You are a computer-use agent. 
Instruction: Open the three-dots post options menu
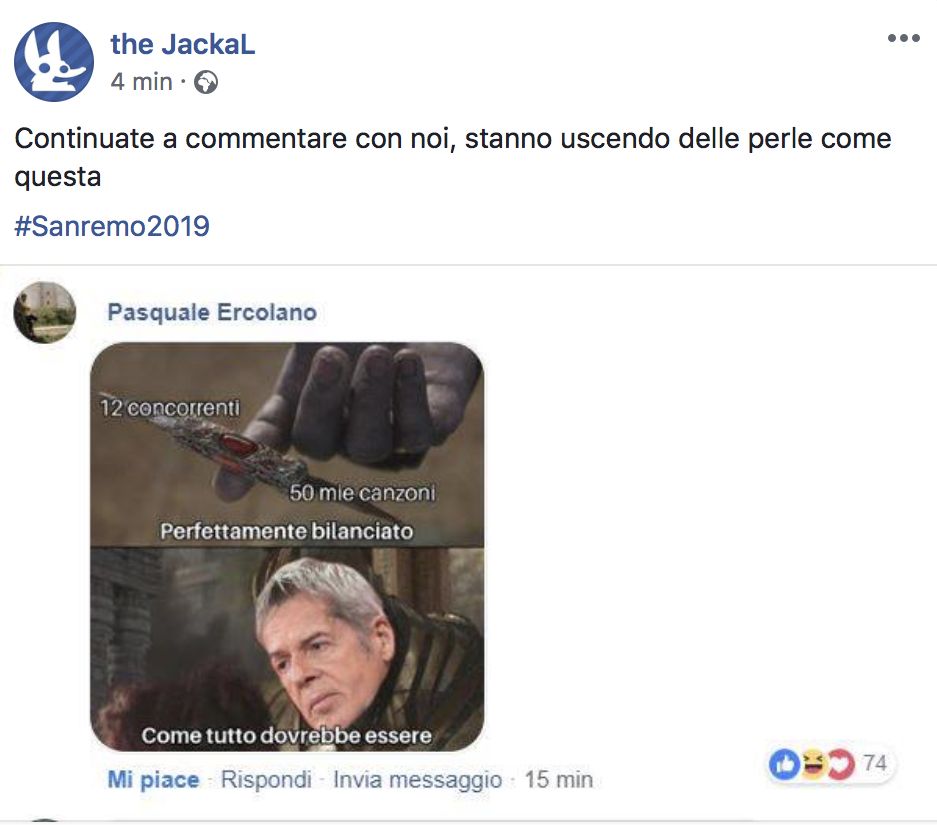pyautogui.click(x=904, y=38)
